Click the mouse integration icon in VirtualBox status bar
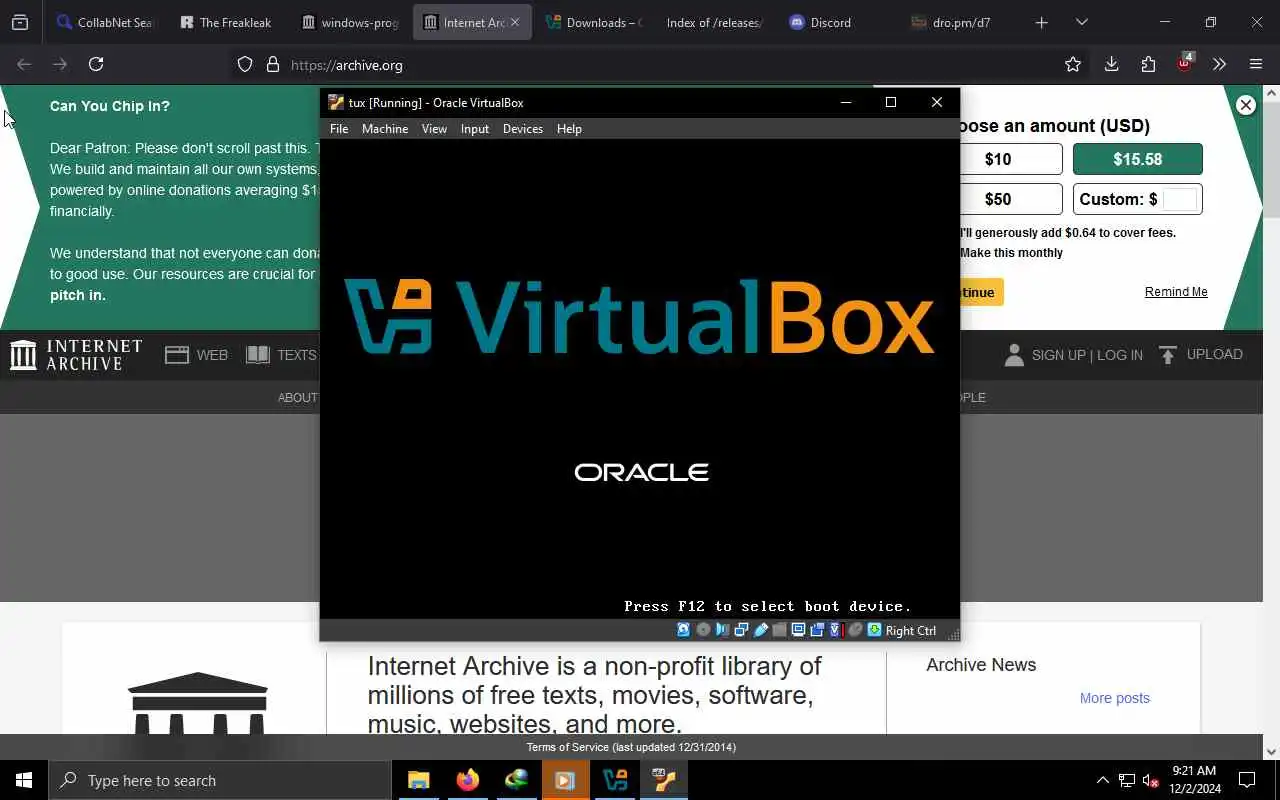 [855, 630]
